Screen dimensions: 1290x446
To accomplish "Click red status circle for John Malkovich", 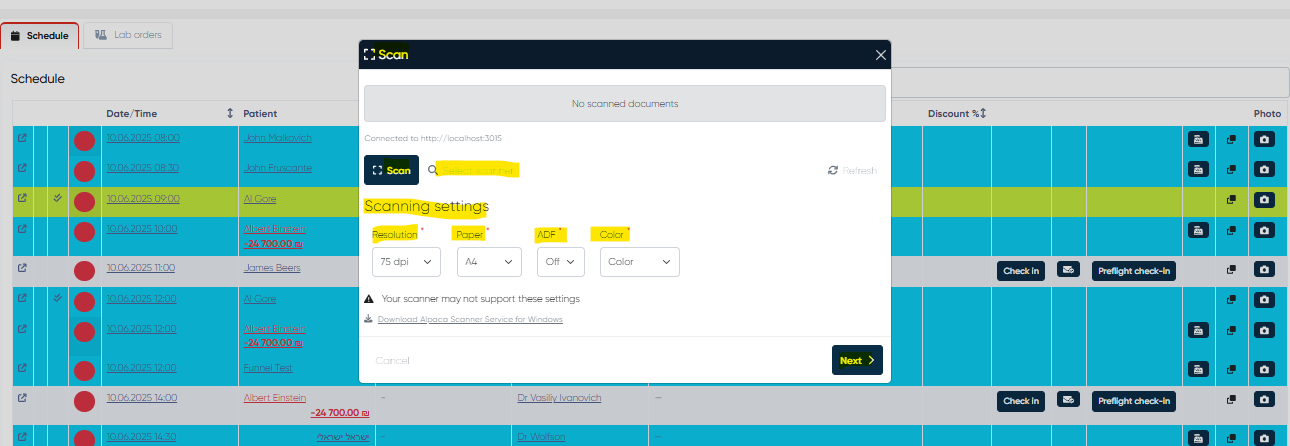I will coord(84,141).
